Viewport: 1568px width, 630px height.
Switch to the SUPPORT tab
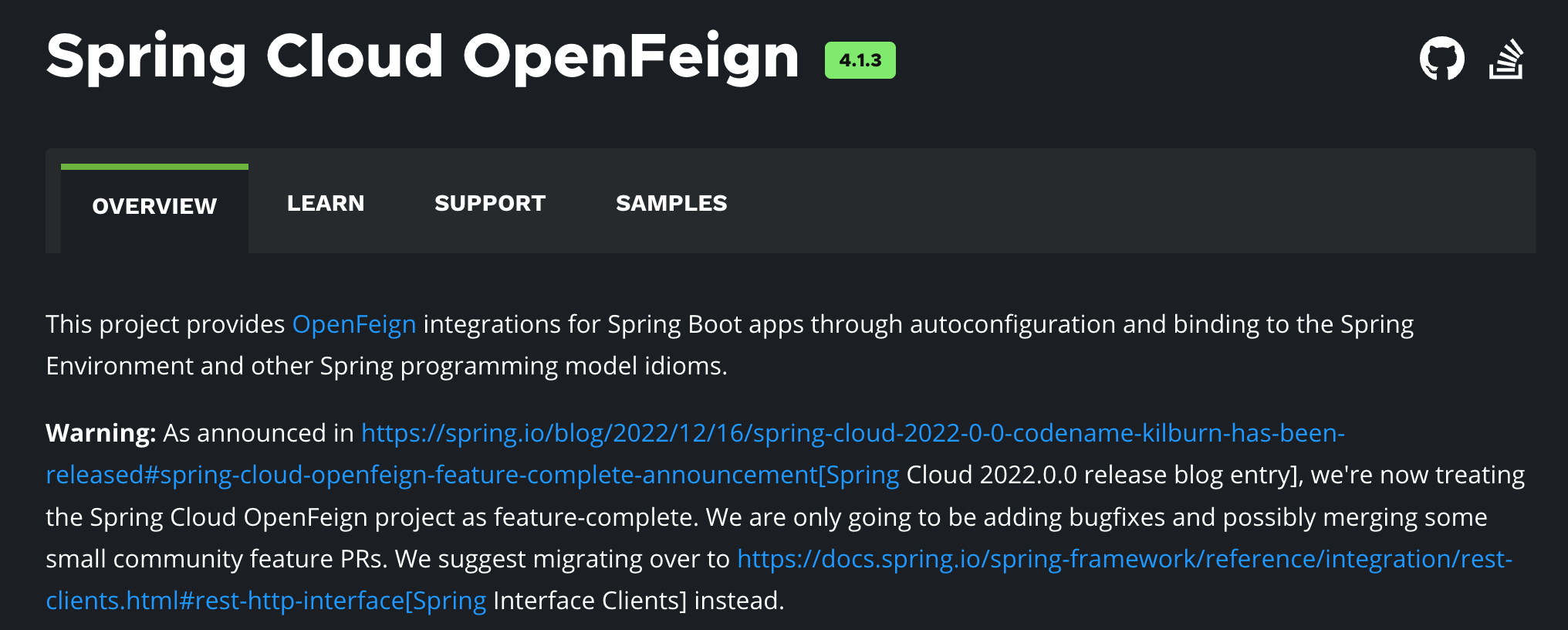click(x=490, y=203)
